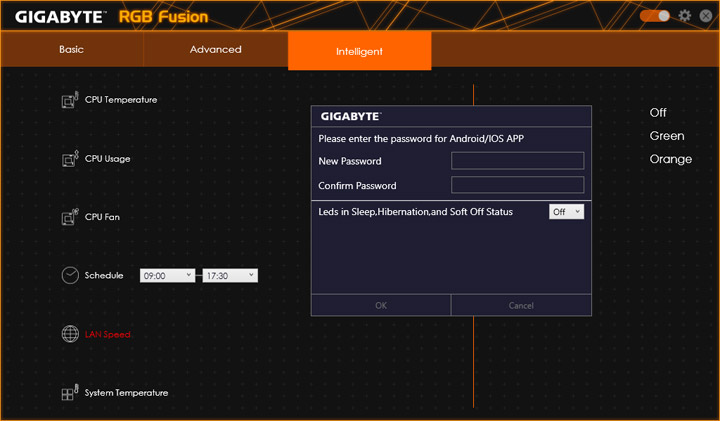
Task: Click the Schedule clock icon
Action: coord(70,275)
